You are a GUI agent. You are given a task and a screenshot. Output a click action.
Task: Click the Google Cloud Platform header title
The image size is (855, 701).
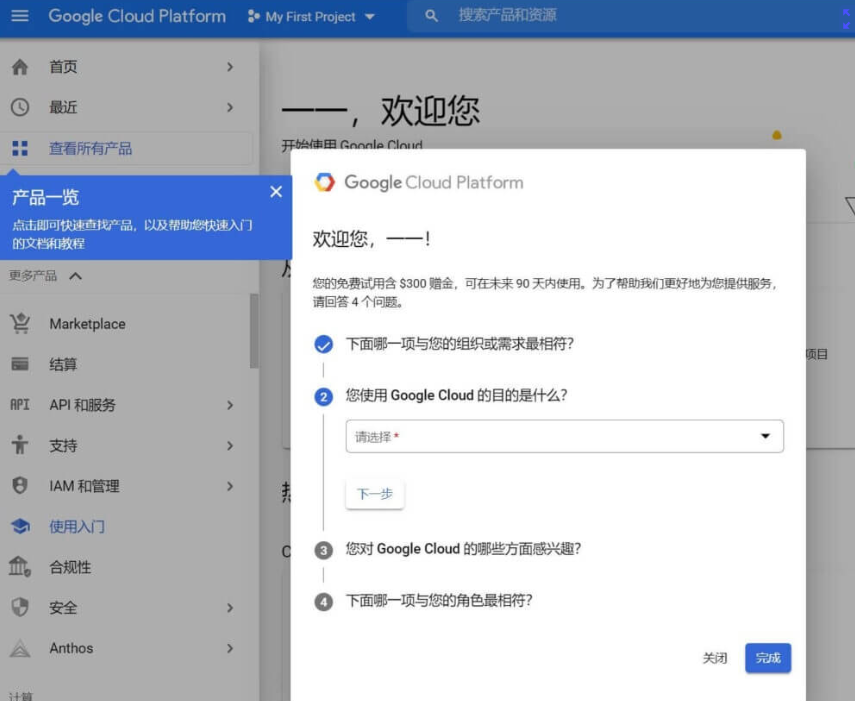[x=137, y=16]
